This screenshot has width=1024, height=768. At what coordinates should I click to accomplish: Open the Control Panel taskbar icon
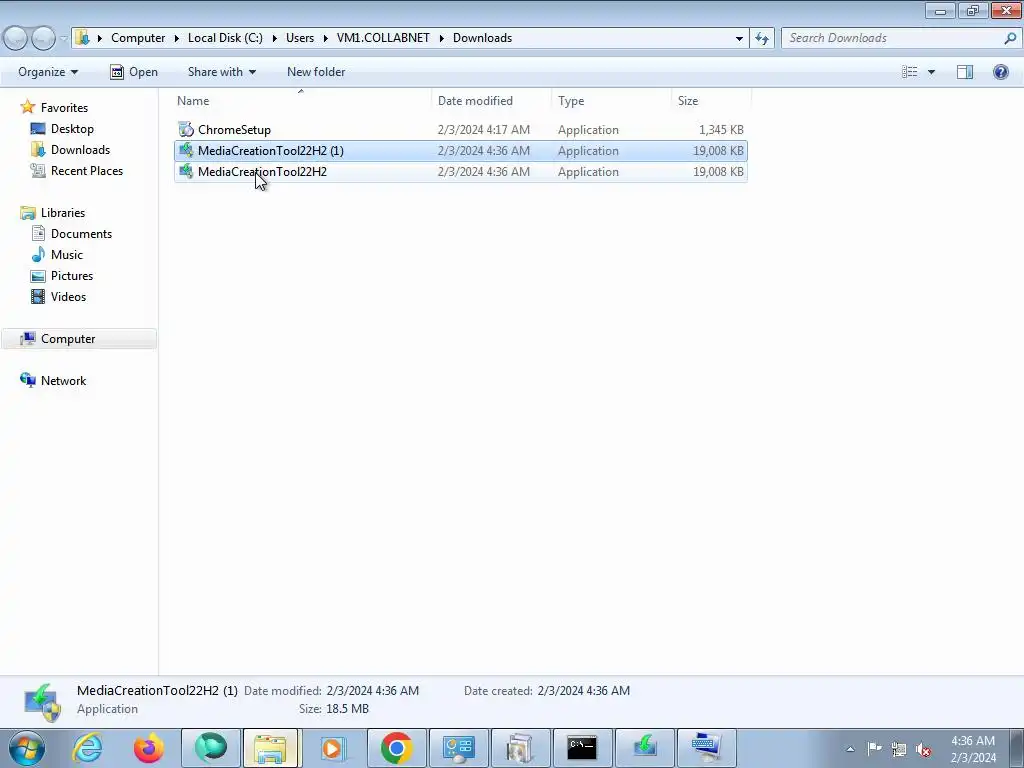(x=458, y=748)
